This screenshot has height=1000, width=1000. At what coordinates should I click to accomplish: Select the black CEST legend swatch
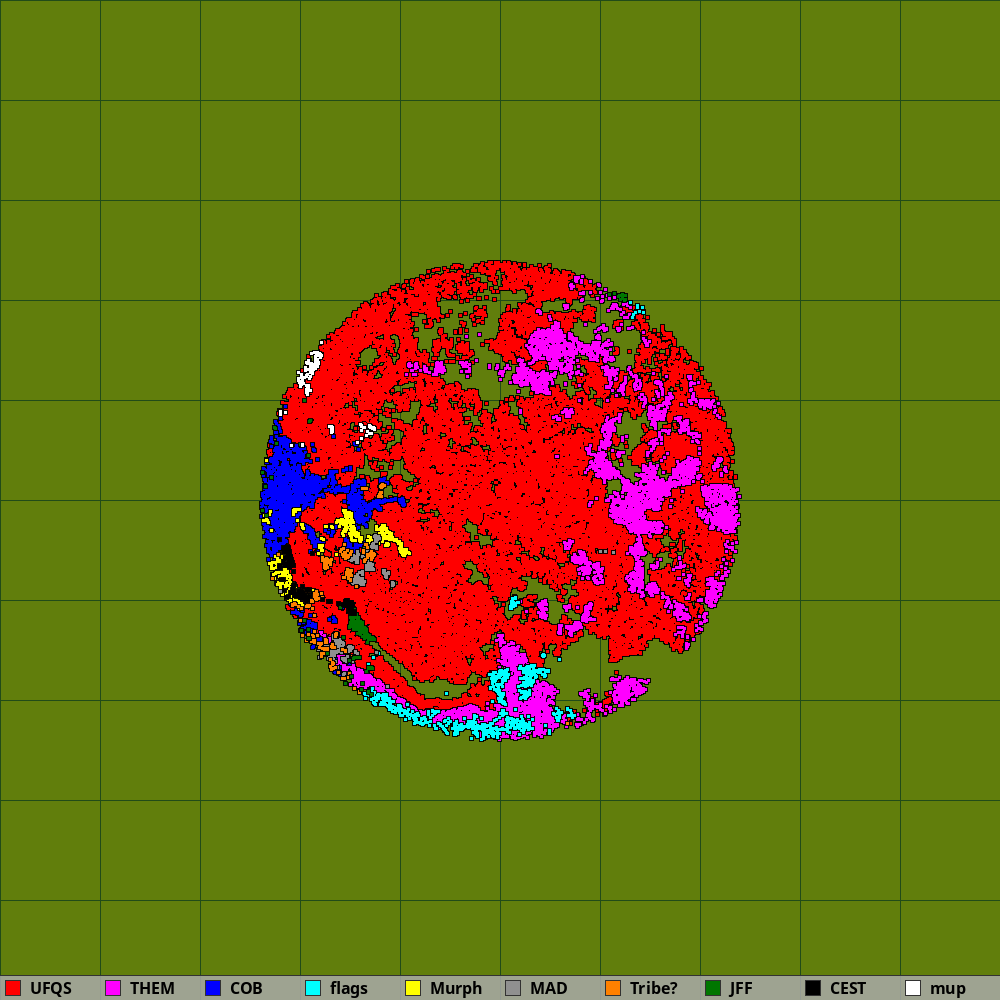813,988
